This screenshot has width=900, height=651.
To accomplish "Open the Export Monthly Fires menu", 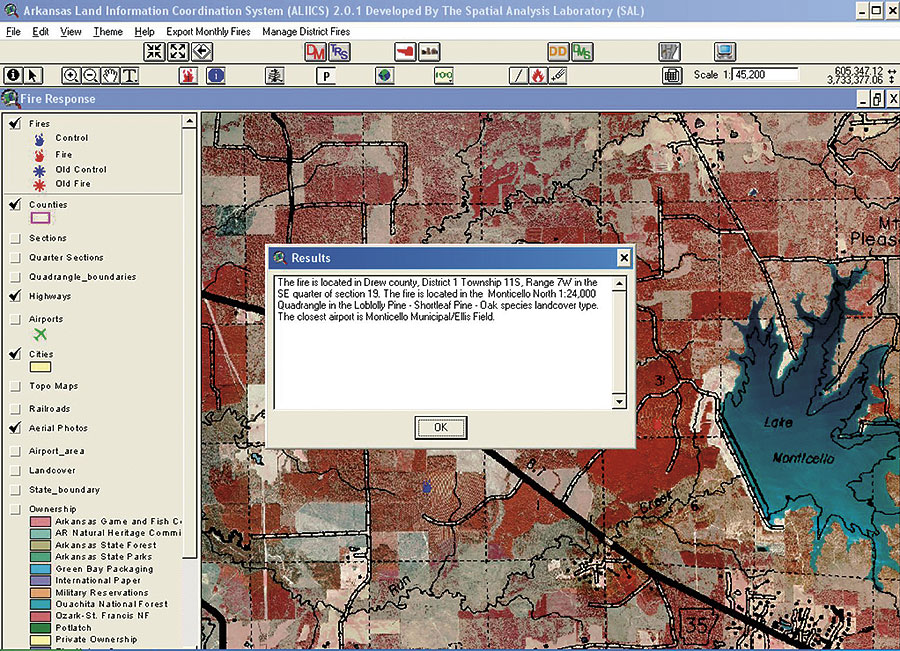I will (208, 32).
